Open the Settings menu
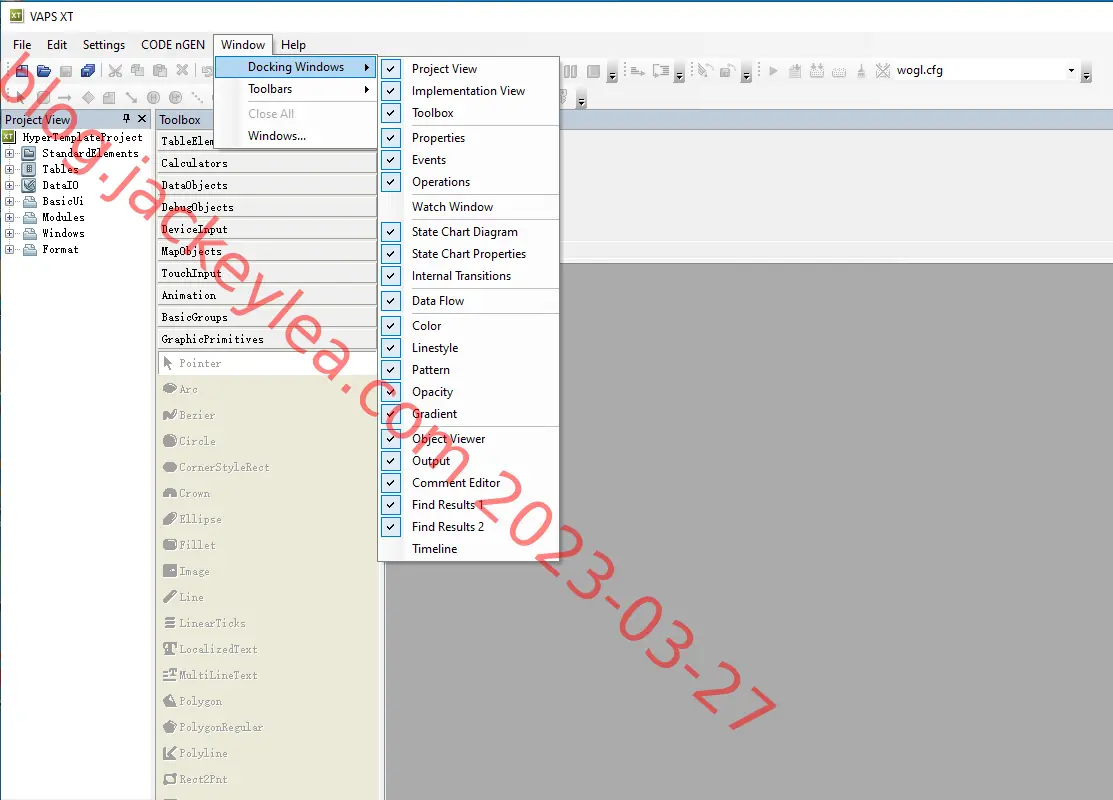Viewport: 1113px width, 800px height. [104, 45]
